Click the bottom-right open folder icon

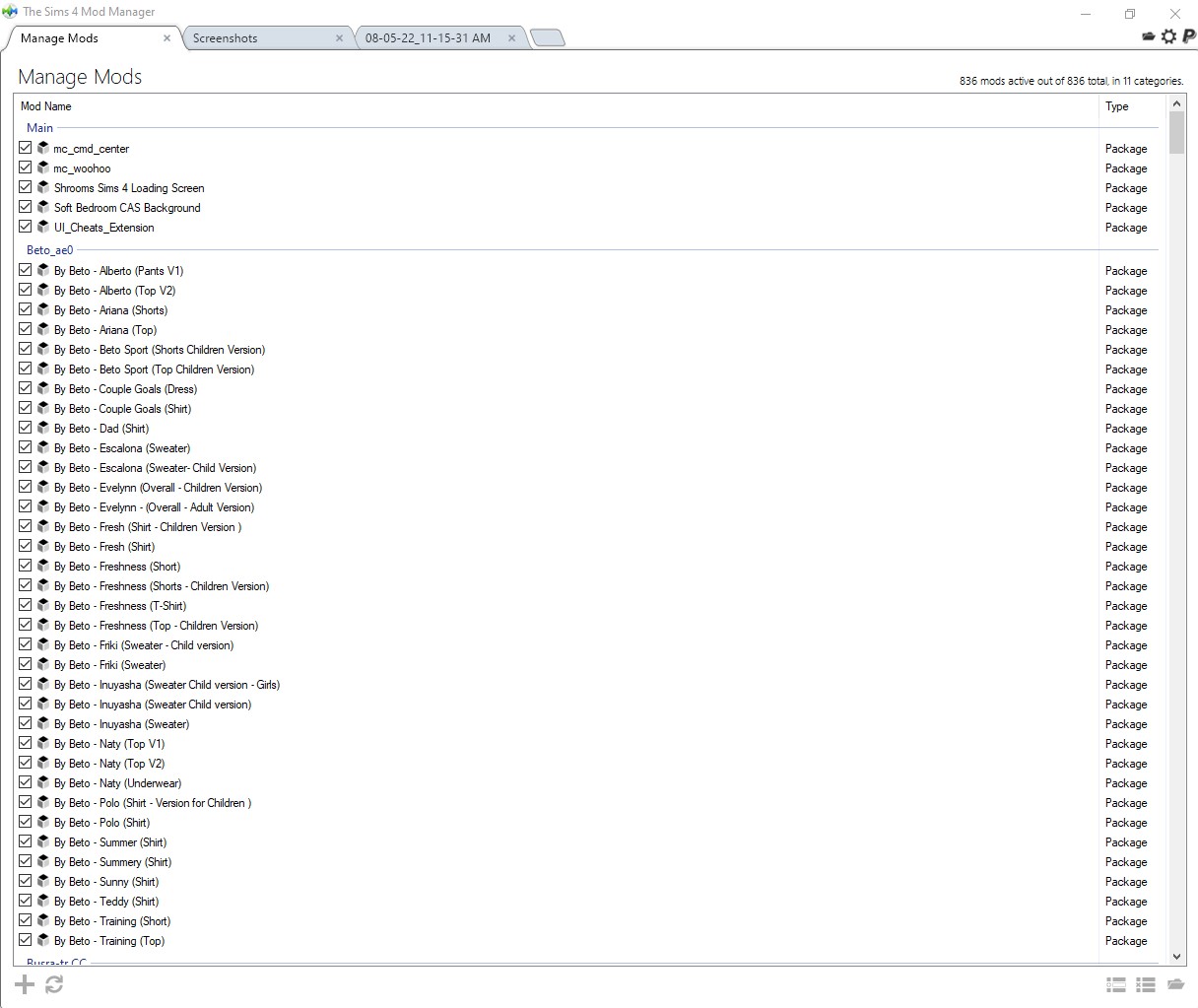(1174, 984)
